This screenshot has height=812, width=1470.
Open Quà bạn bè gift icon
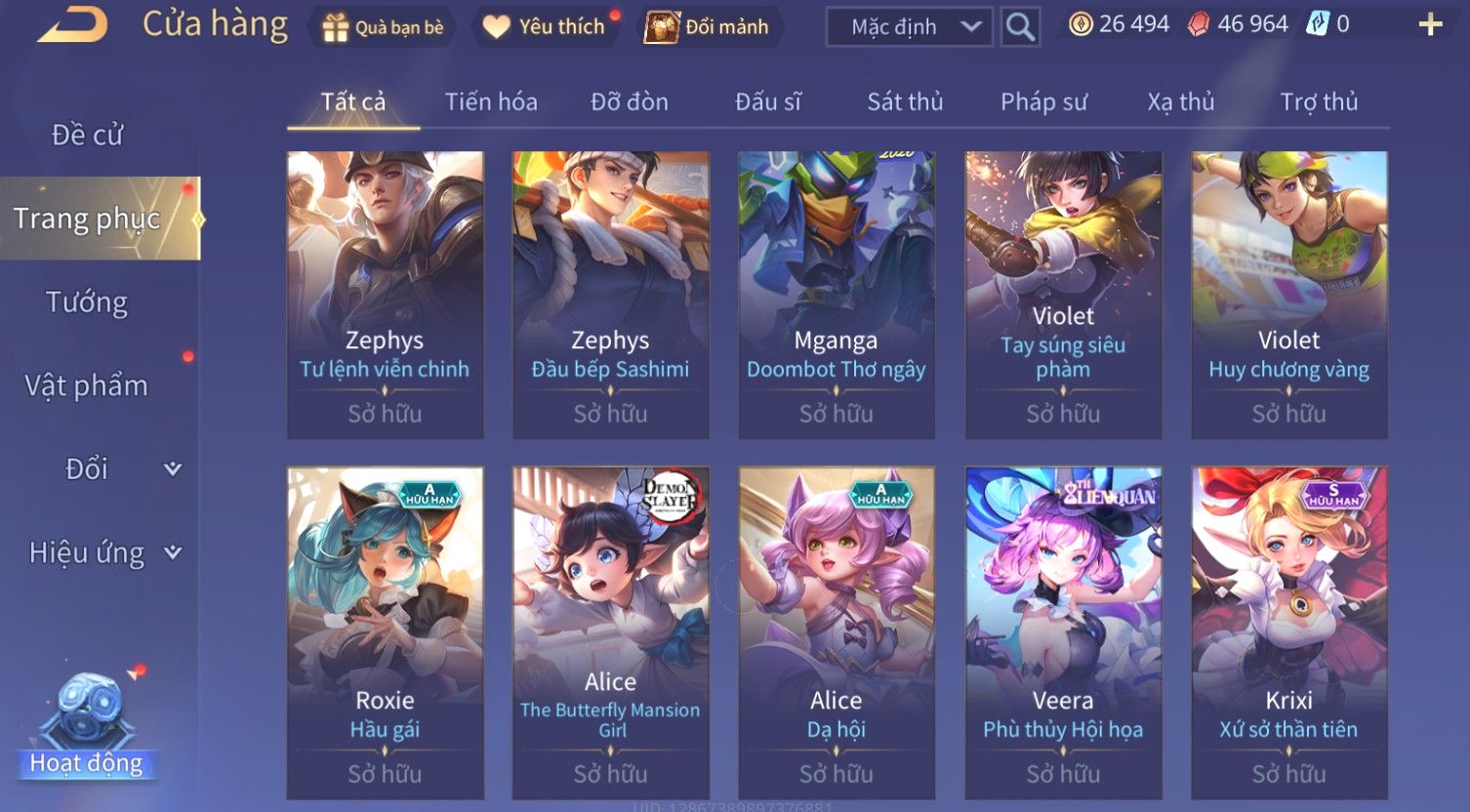click(335, 27)
